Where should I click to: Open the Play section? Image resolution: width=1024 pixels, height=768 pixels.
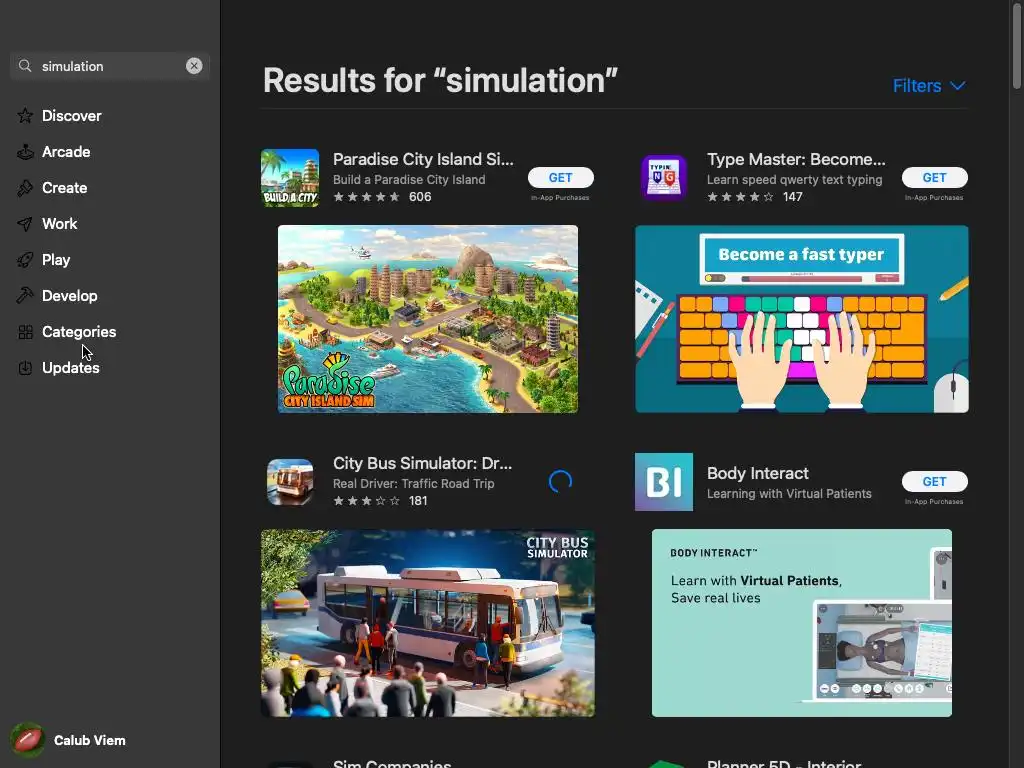pyautogui.click(x=56, y=260)
